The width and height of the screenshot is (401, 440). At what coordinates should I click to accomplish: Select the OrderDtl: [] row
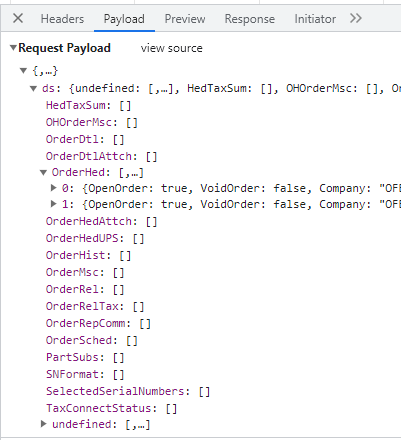(85, 139)
